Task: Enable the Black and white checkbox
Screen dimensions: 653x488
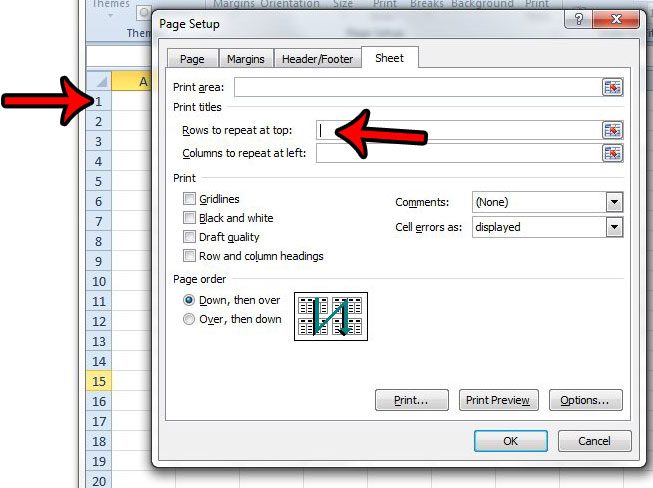Action: (x=189, y=218)
